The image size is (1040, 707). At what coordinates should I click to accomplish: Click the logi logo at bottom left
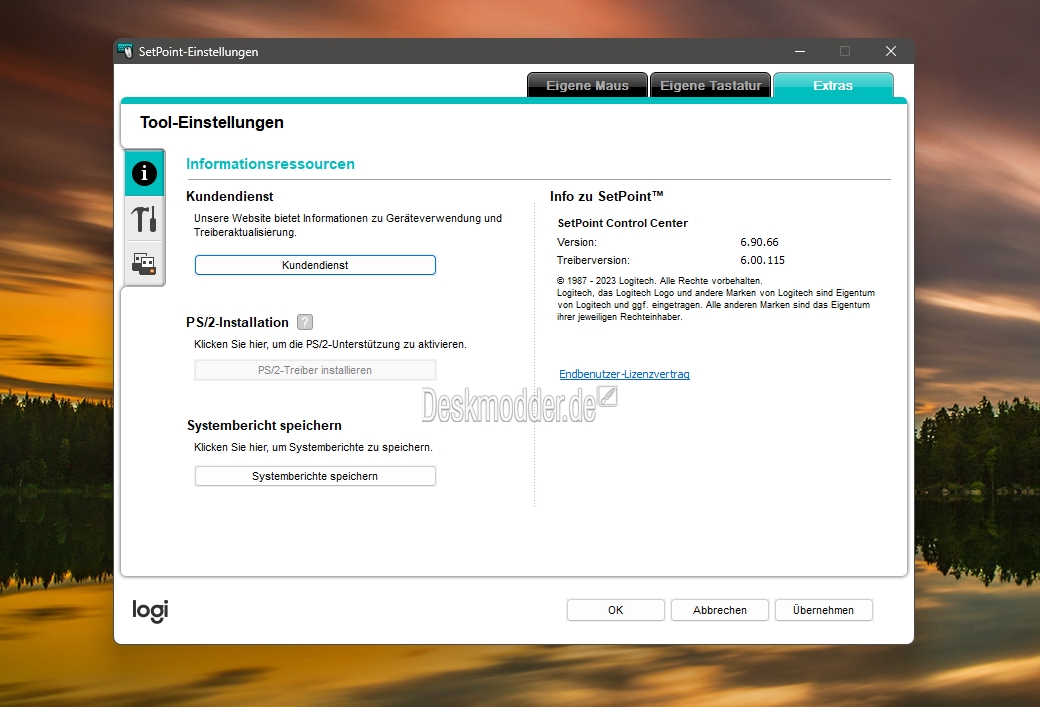(x=151, y=610)
